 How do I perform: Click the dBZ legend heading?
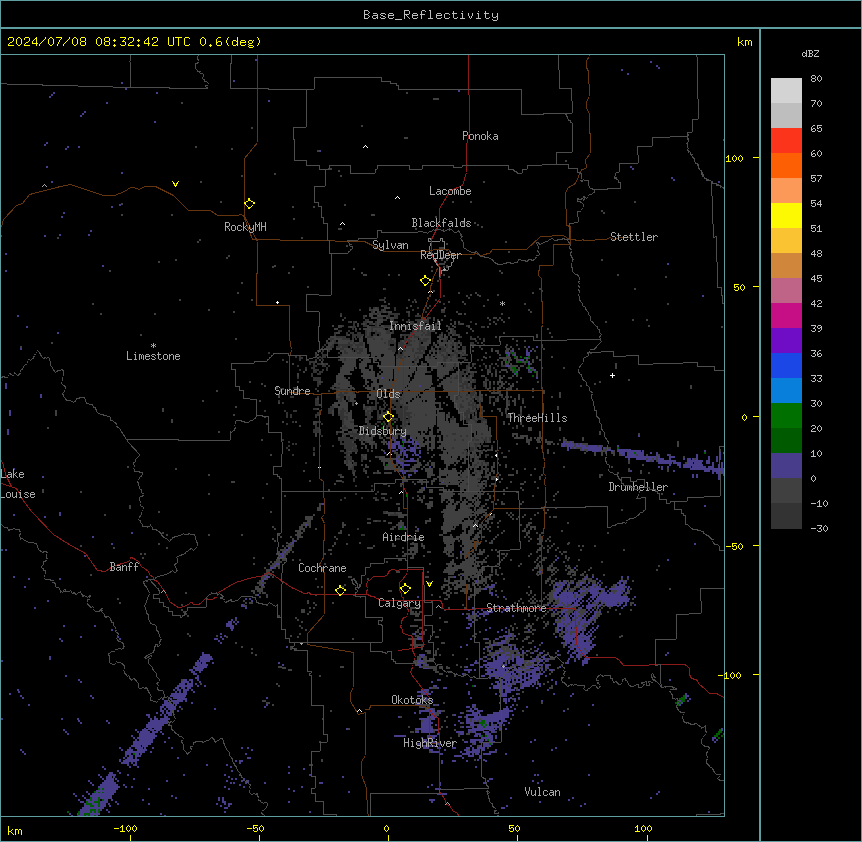click(810, 54)
